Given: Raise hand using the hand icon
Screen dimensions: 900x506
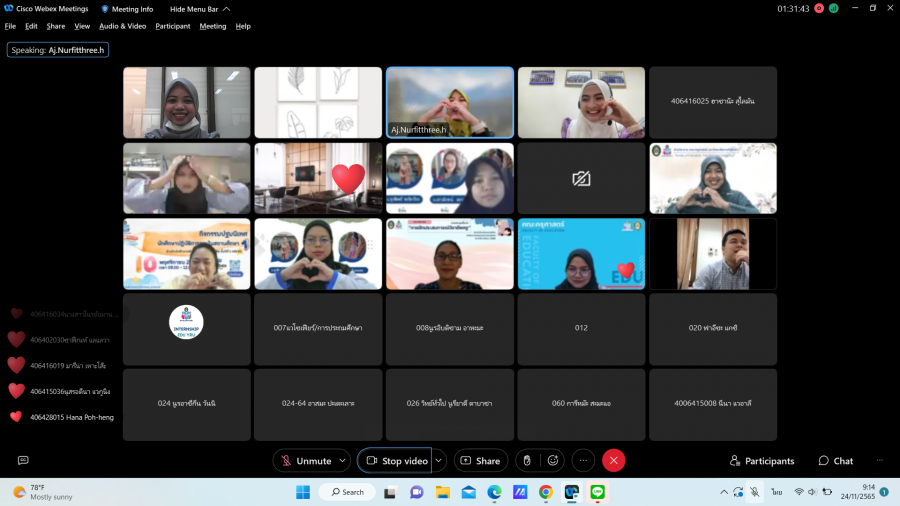Looking at the screenshot, I should coord(527,460).
